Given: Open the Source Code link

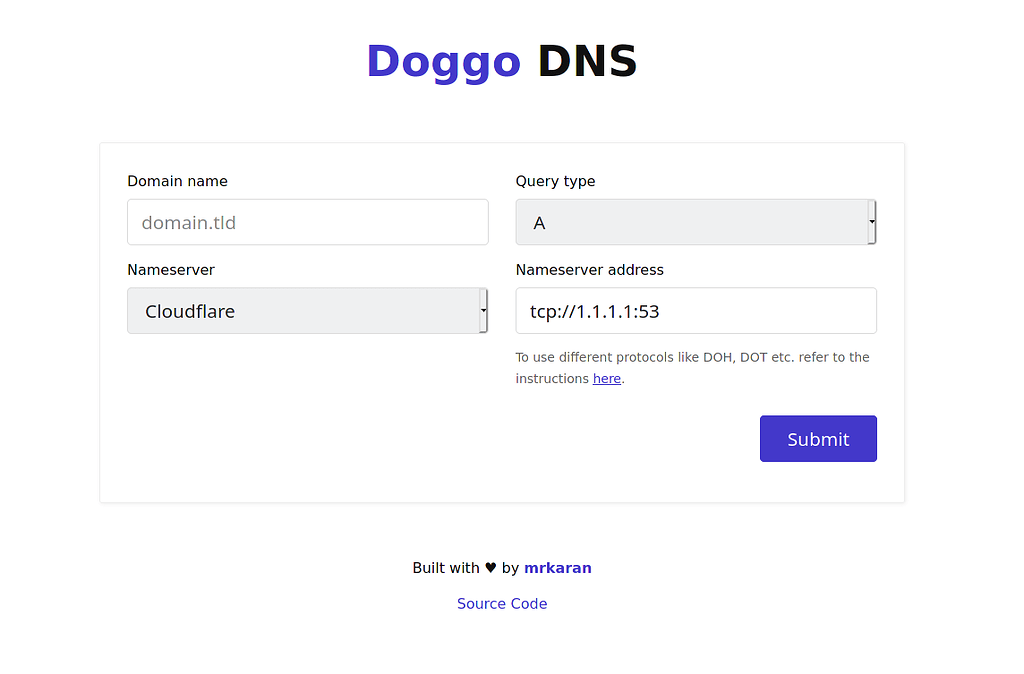Looking at the screenshot, I should click(x=502, y=604).
